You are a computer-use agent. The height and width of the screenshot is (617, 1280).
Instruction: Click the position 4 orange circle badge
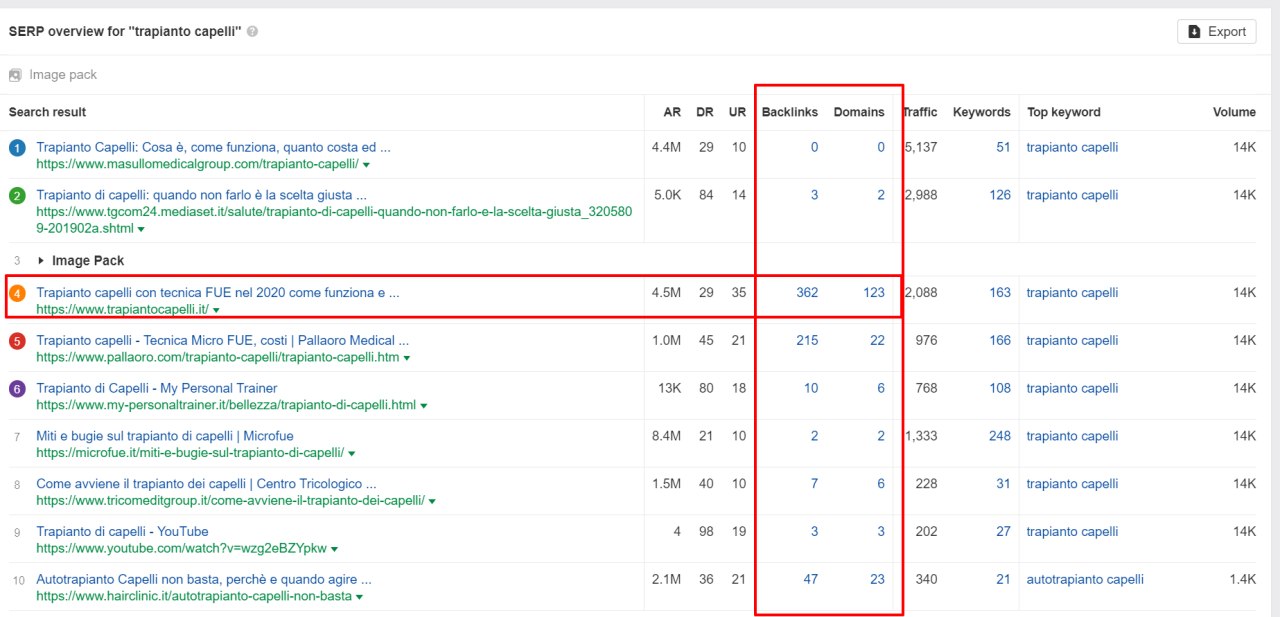click(17, 293)
